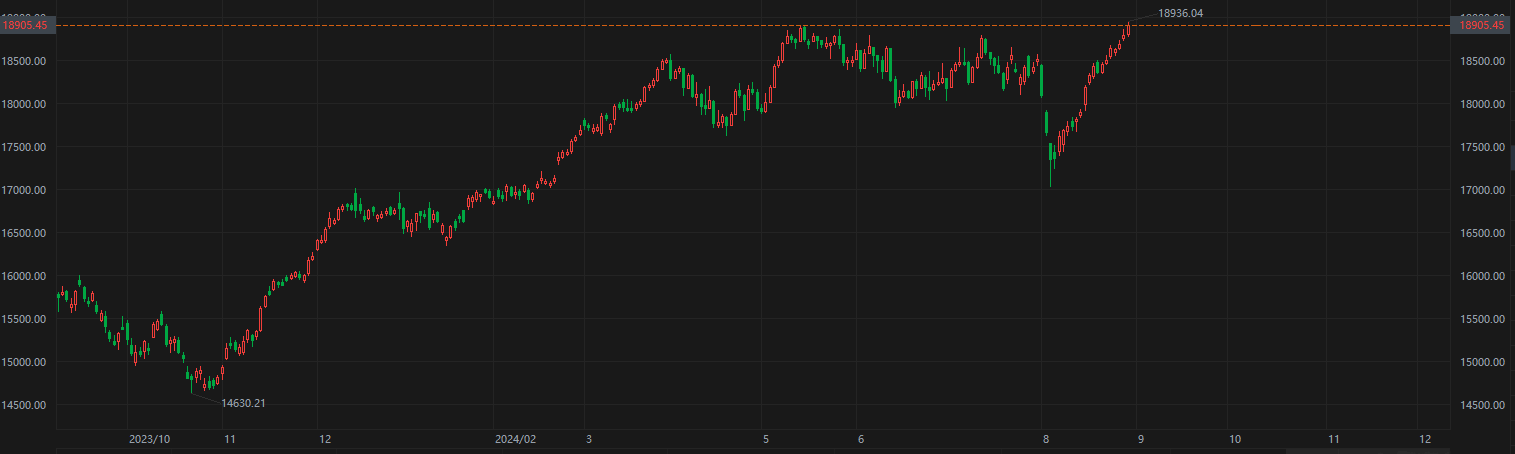The height and width of the screenshot is (454, 1515).
Task: Click the right-axis 15000.00 price label
Action: pos(1483,362)
